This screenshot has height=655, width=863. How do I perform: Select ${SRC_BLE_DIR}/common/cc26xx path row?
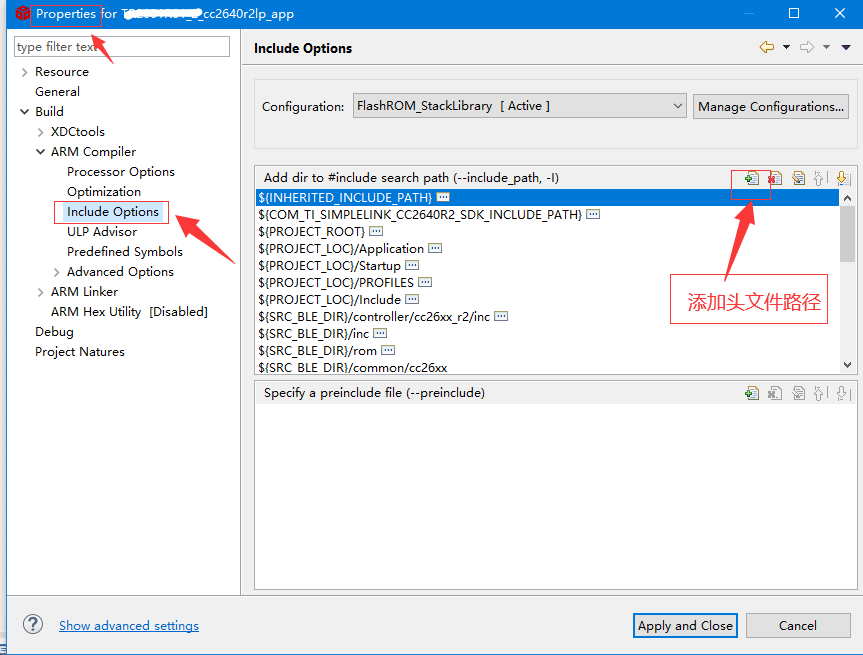pos(548,367)
